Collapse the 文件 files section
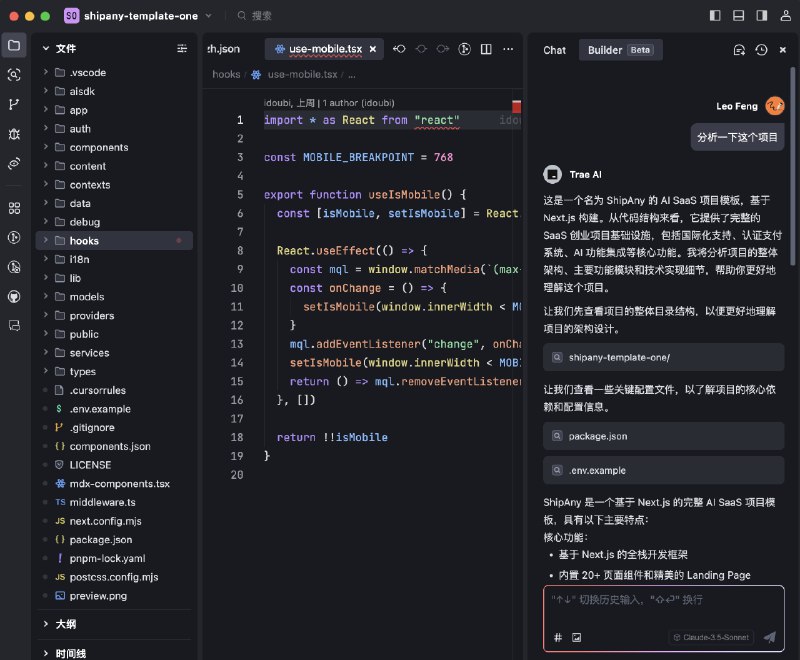Screen dimensions: 800x660 [x=46, y=48]
